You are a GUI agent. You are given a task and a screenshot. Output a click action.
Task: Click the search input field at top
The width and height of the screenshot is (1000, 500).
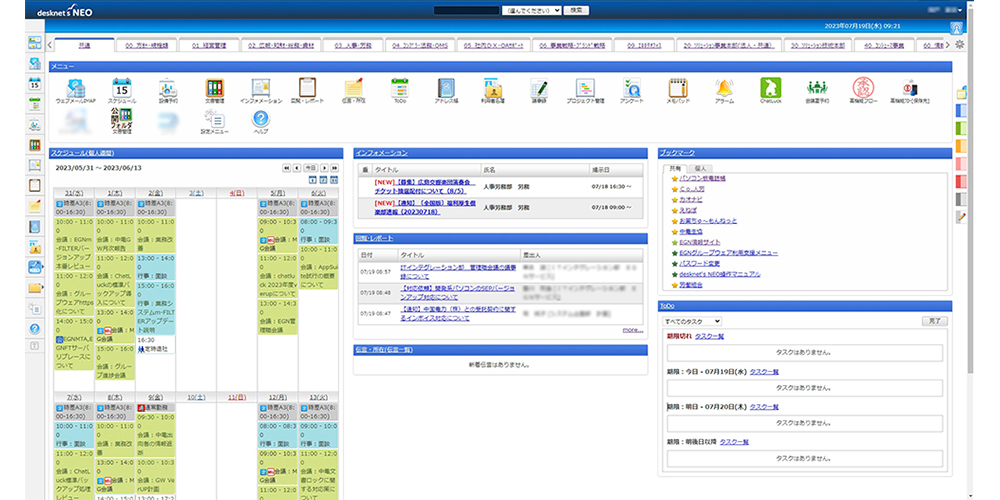click(x=469, y=9)
